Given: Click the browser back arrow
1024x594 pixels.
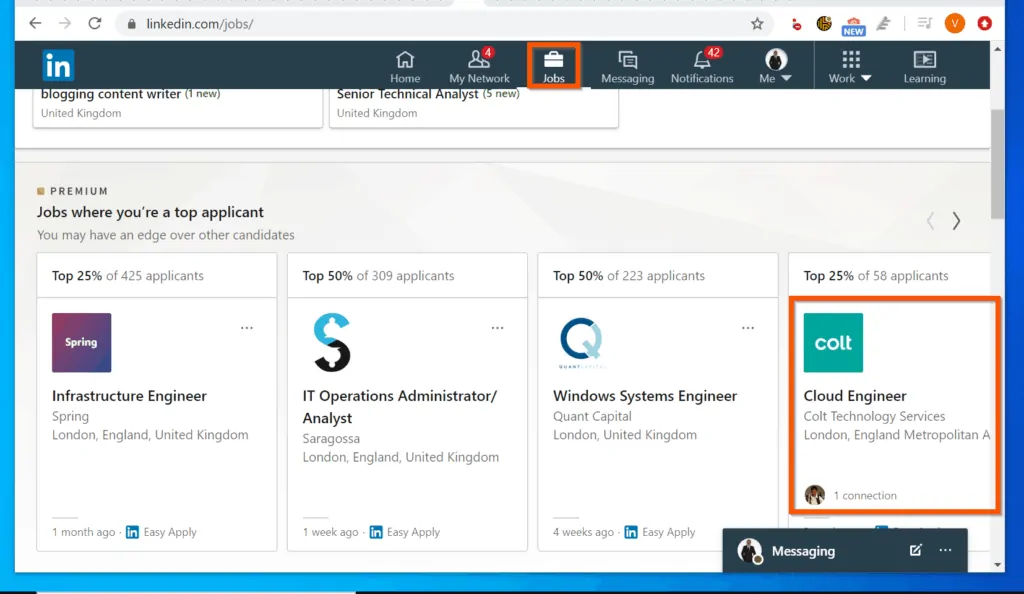Looking at the screenshot, I should 34,23.
